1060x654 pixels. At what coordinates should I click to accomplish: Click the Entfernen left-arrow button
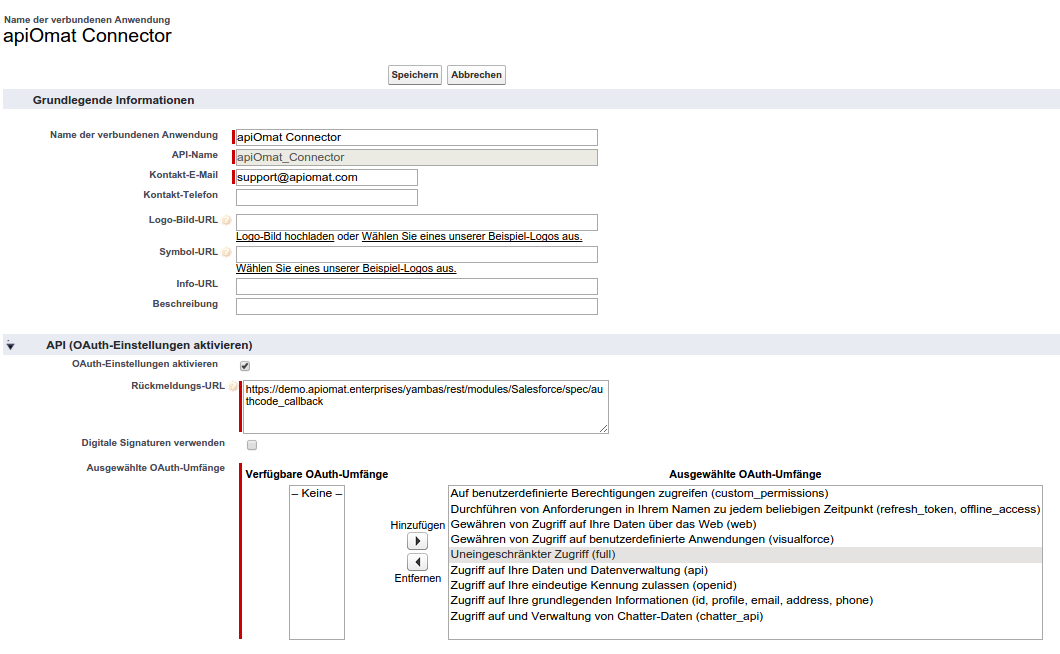[x=417, y=562]
